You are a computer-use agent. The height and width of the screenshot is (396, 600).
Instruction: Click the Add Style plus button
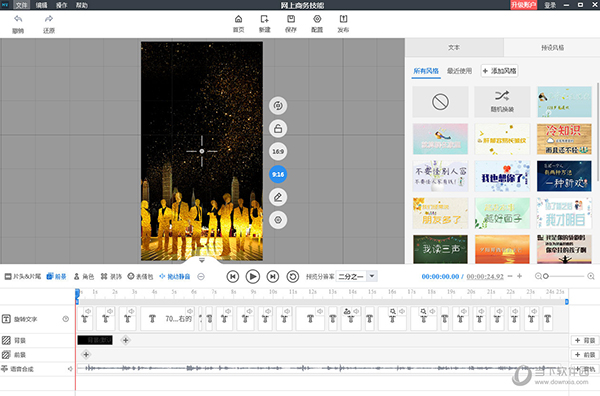pos(499,71)
